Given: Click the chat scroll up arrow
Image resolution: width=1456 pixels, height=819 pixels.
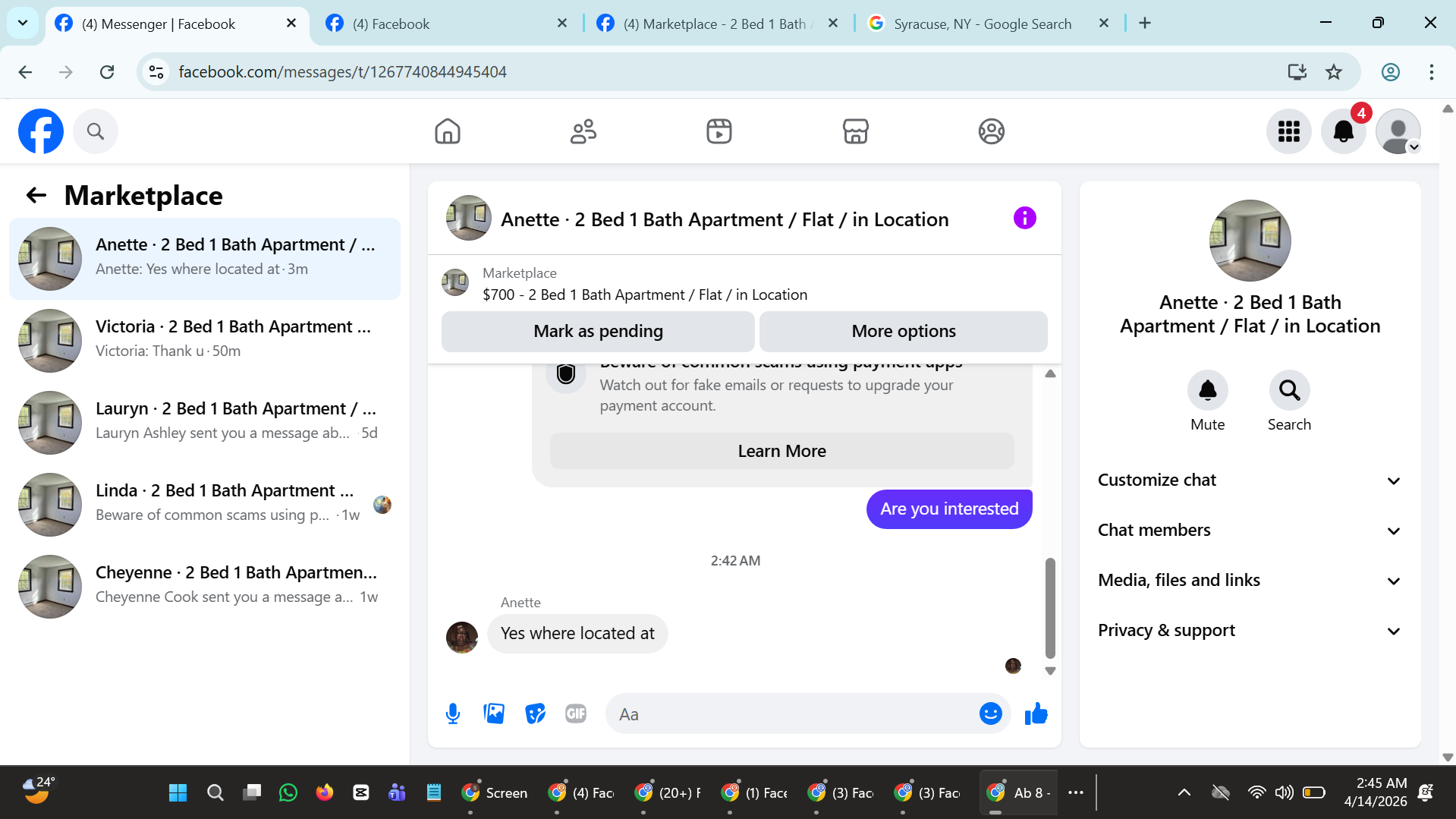Looking at the screenshot, I should 1050,373.
